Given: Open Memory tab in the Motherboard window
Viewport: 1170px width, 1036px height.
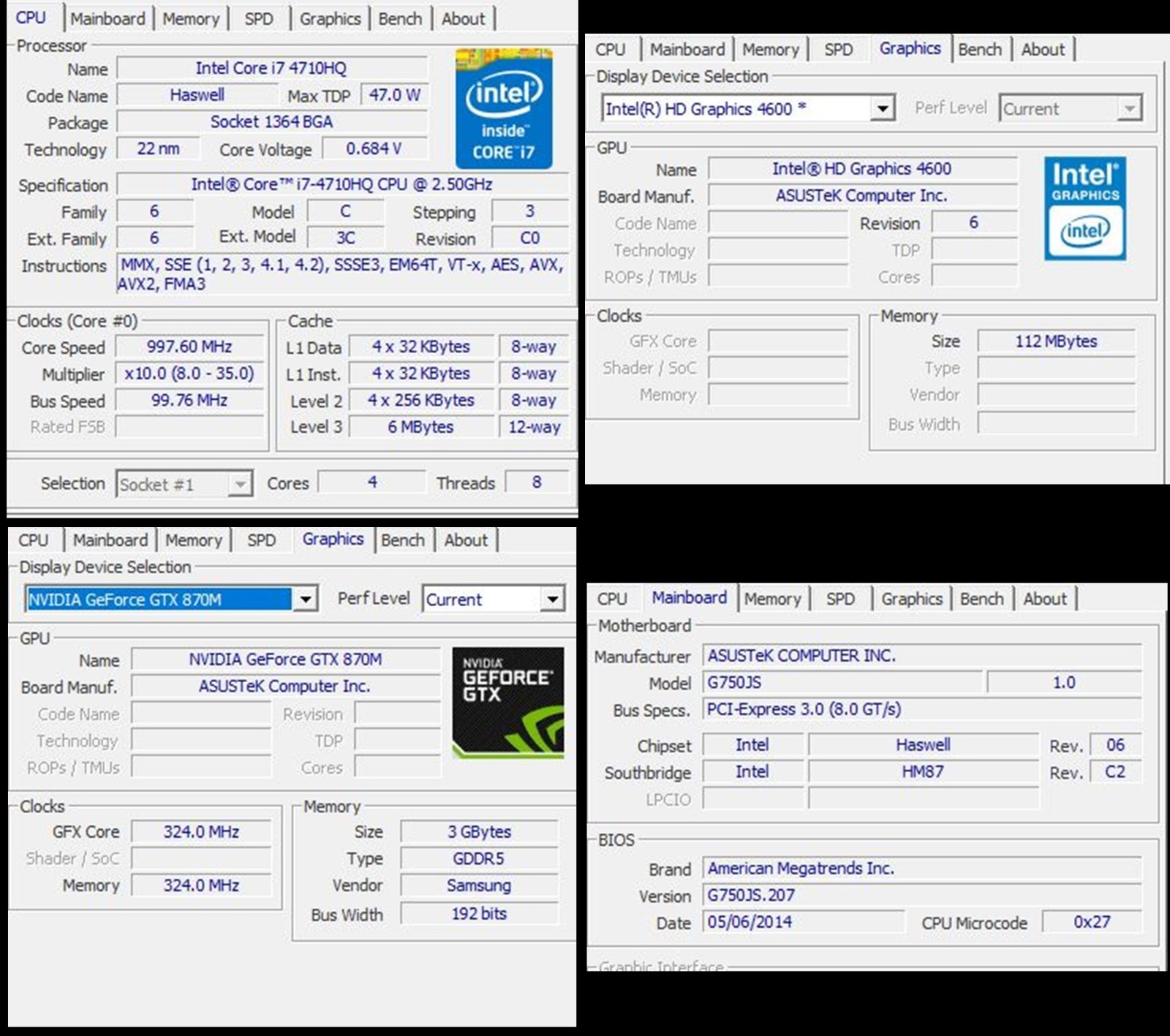Looking at the screenshot, I should pyautogui.click(x=773, y=599).
